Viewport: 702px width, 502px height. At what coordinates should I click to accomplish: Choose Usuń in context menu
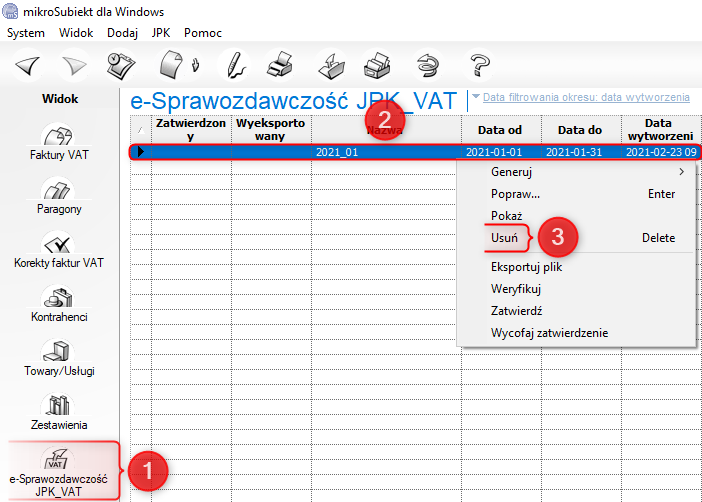coord(577,238)
